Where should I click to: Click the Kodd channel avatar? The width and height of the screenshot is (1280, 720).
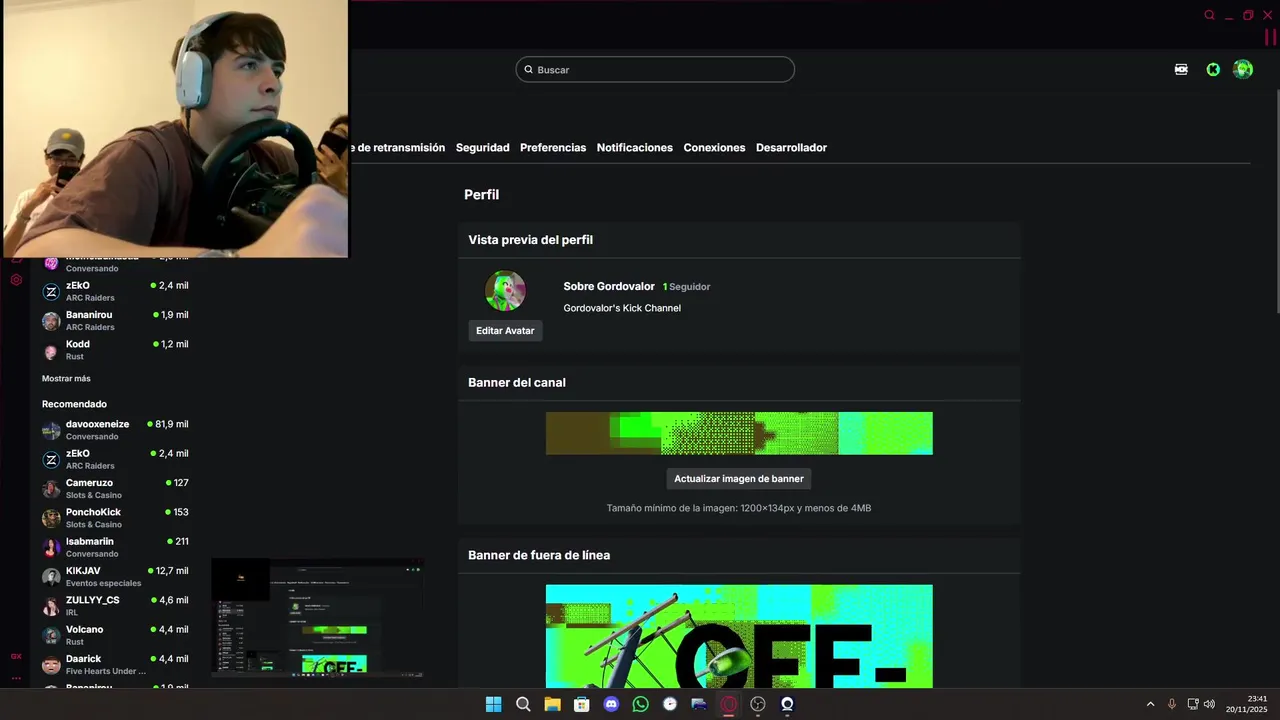tap(51, 350)
